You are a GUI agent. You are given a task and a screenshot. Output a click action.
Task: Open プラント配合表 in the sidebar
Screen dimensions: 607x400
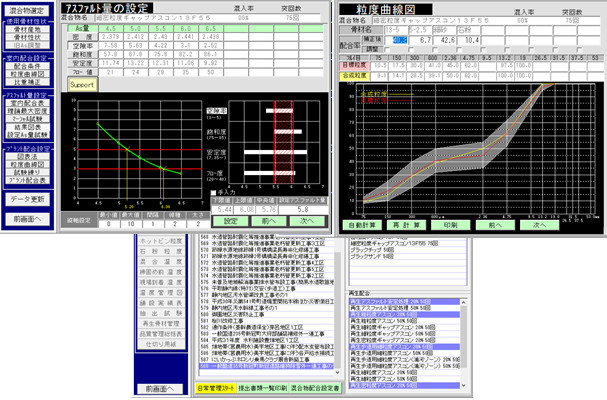[x=27, y=180]
